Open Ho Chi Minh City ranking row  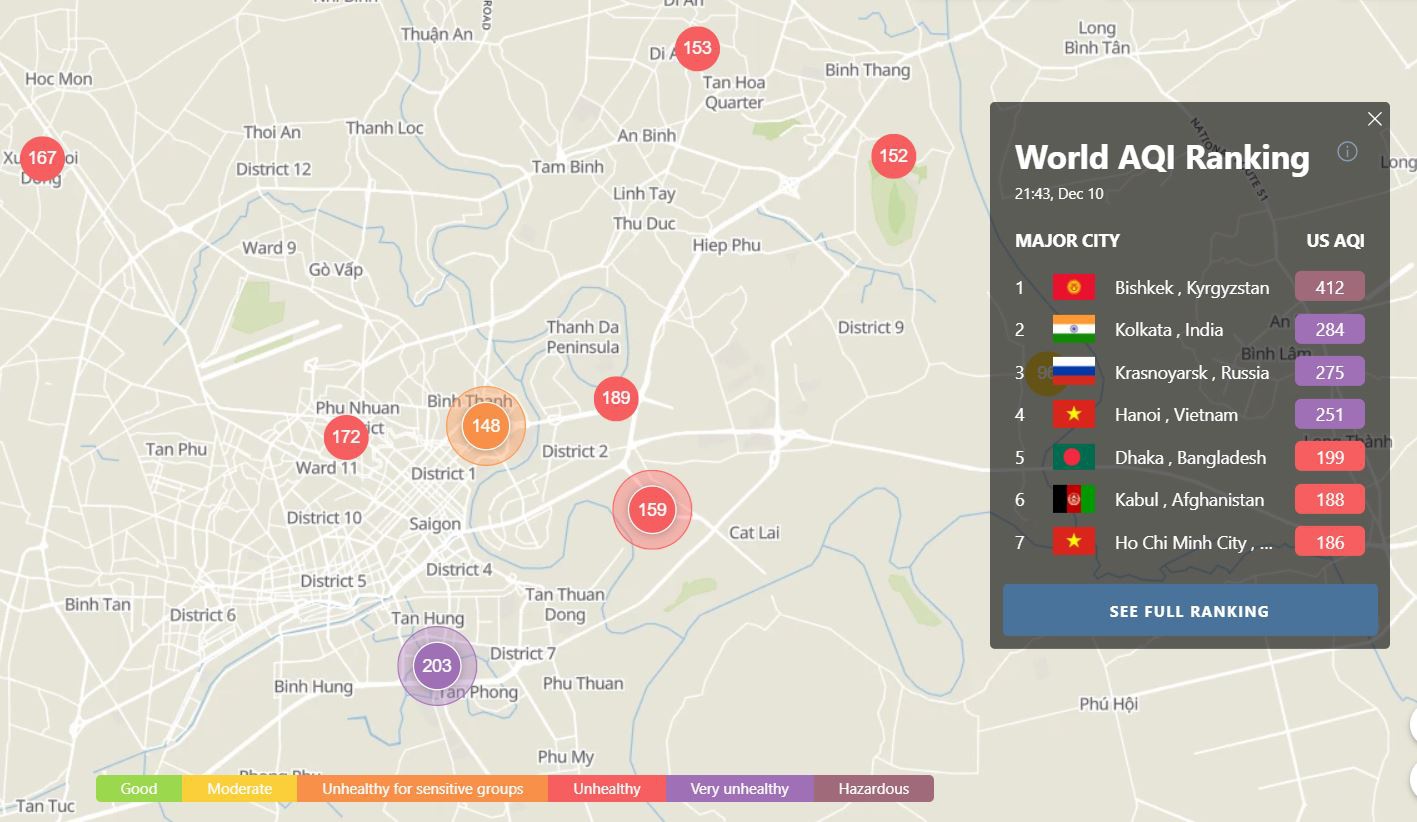tap(1193, 543)
